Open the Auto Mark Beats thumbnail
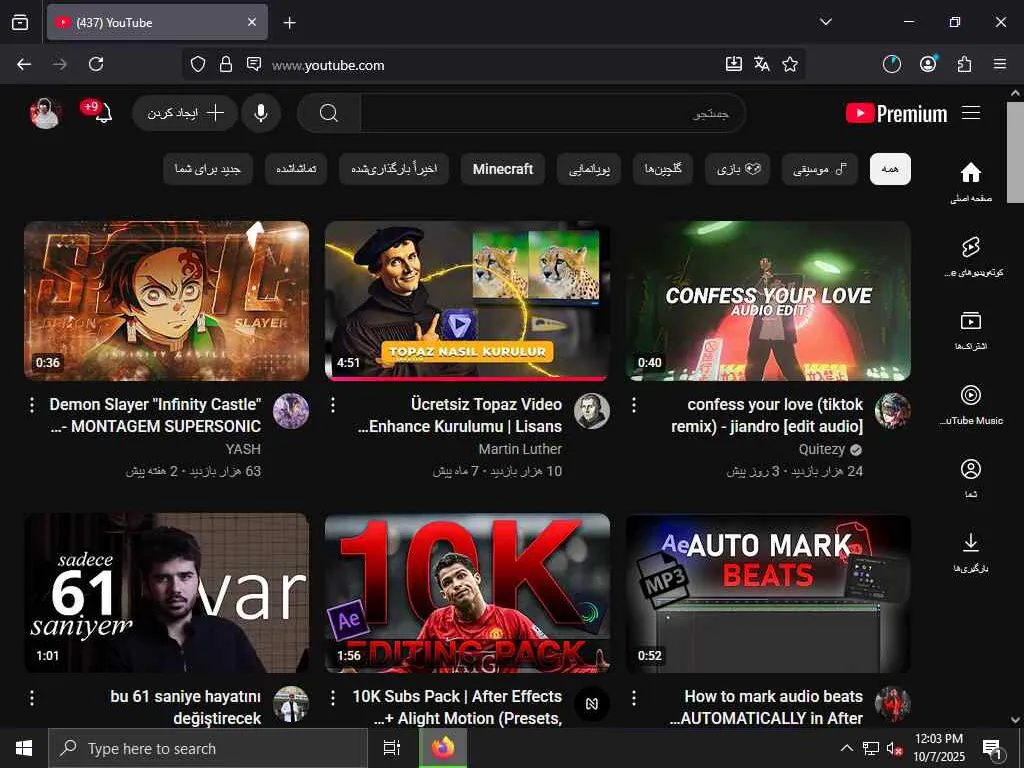 click(768, 594)
